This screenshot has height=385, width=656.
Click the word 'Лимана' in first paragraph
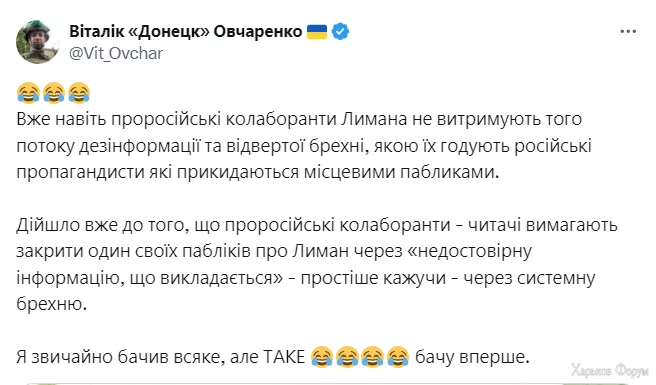click(374, 119)
